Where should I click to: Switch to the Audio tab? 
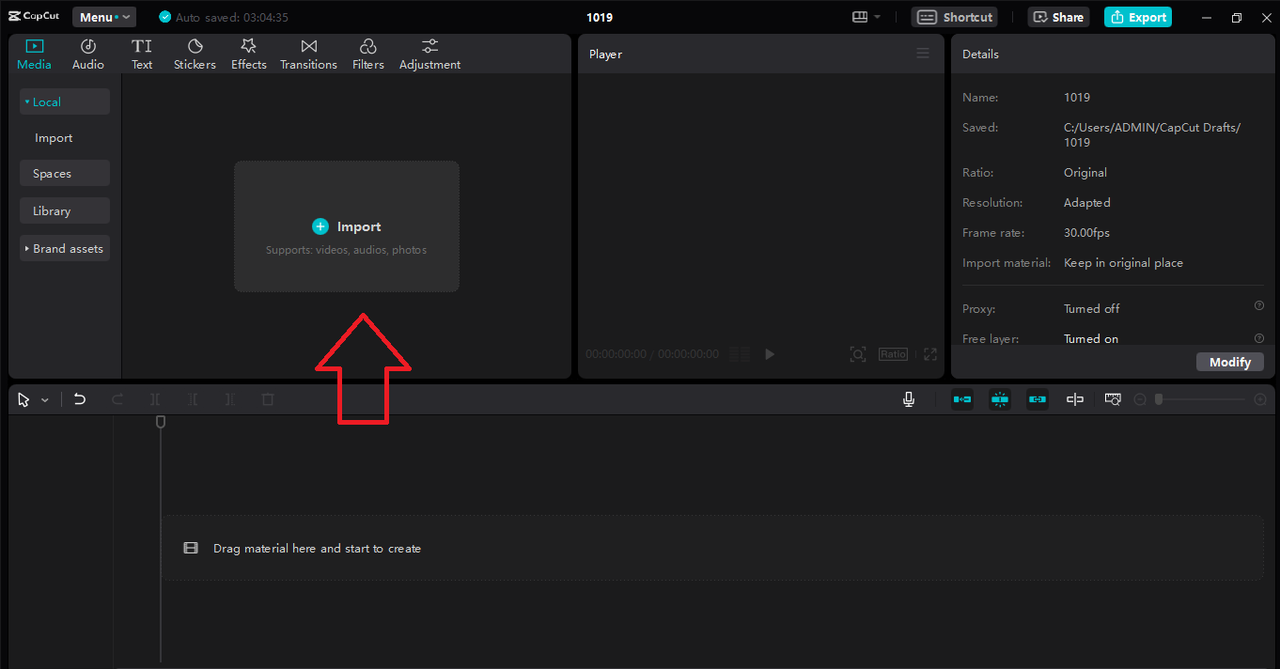coord(88,54)
